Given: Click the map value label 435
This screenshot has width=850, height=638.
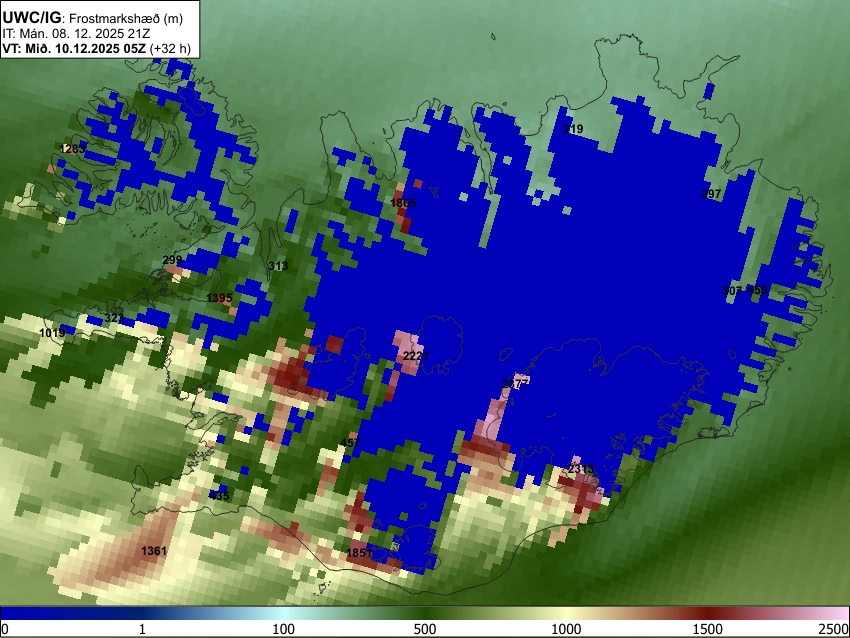Looking at the screenshot, I should click(220, 496).
